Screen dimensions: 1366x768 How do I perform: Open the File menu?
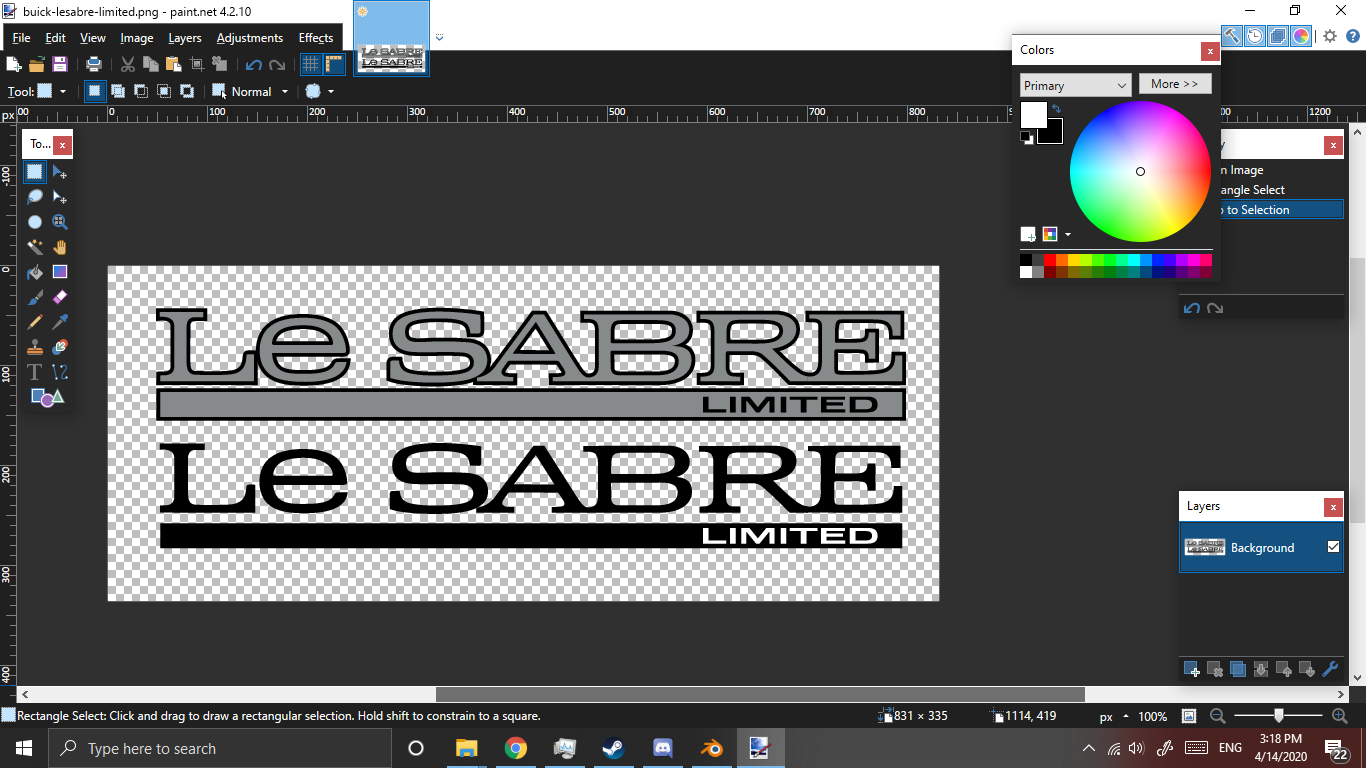coord(21,38)
